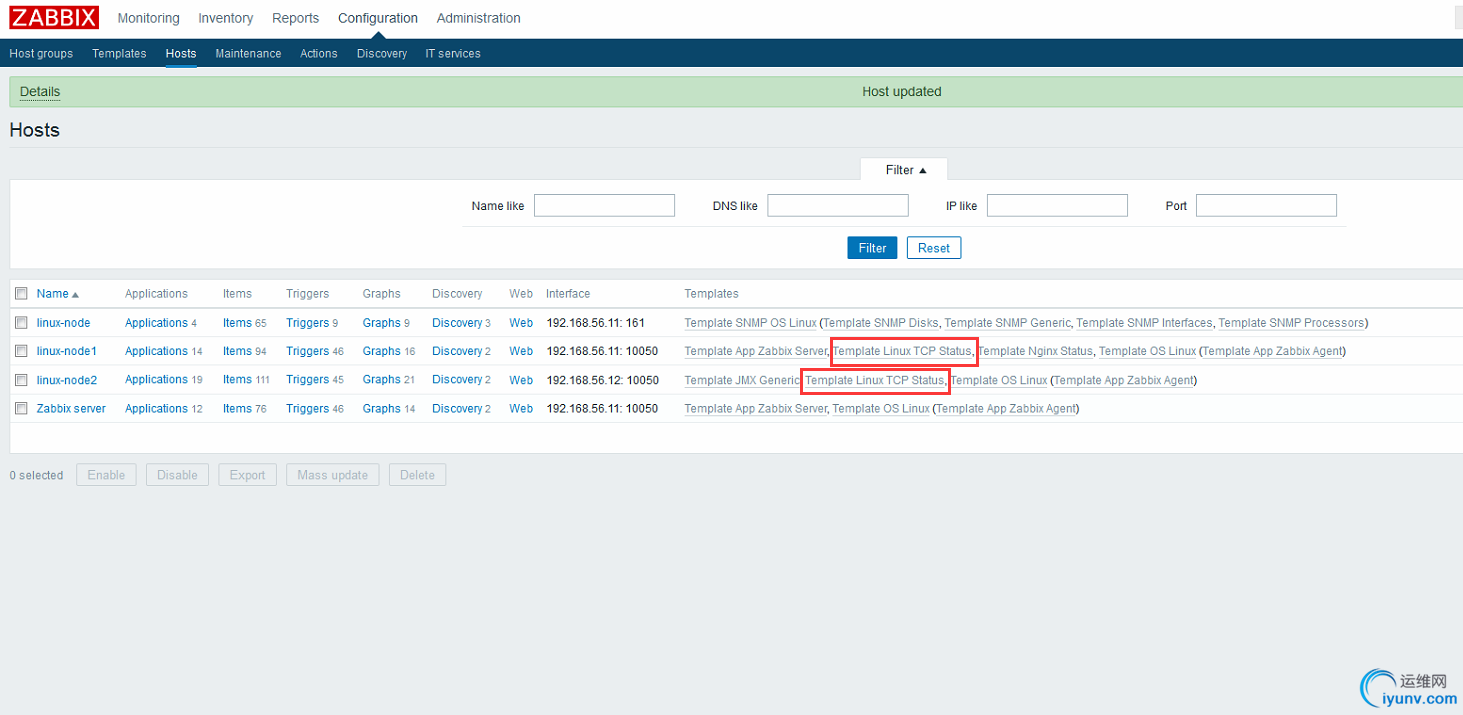Click the Mass update button
Viewport: 1463px width, 715px height.
coord(333,475)
